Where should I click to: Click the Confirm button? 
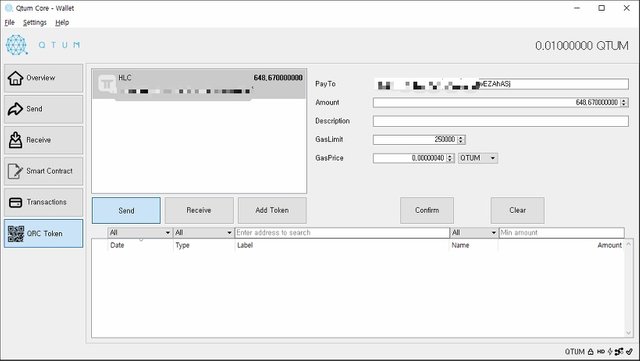[x=427, y=210]
